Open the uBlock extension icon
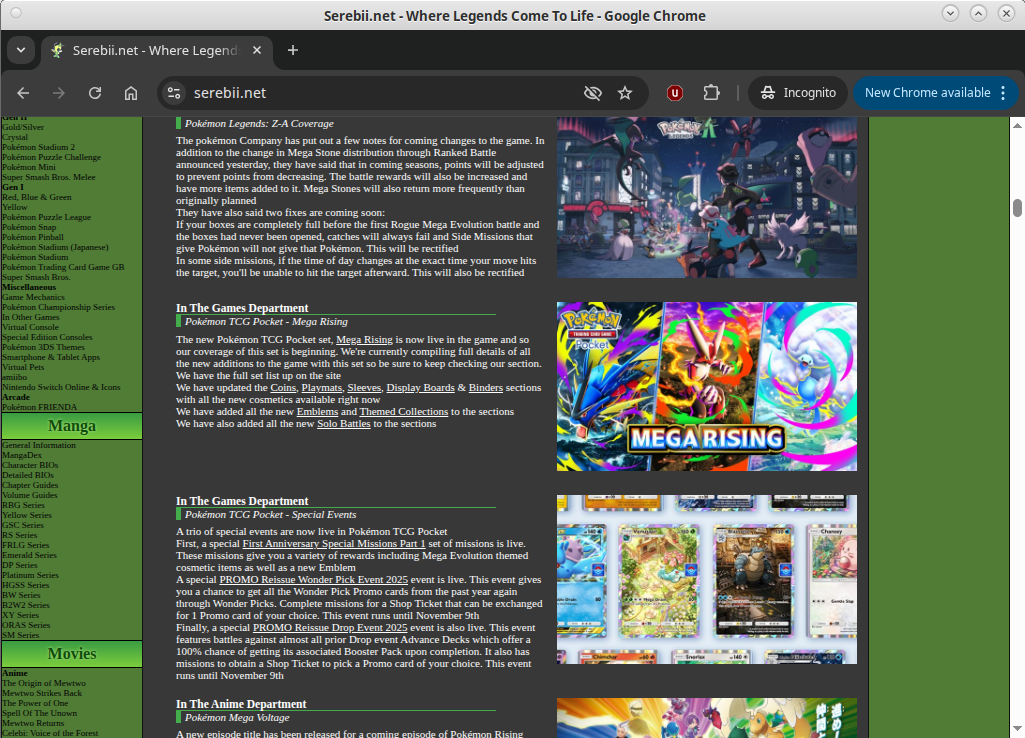1025x738 pixels. click(675, 93)
